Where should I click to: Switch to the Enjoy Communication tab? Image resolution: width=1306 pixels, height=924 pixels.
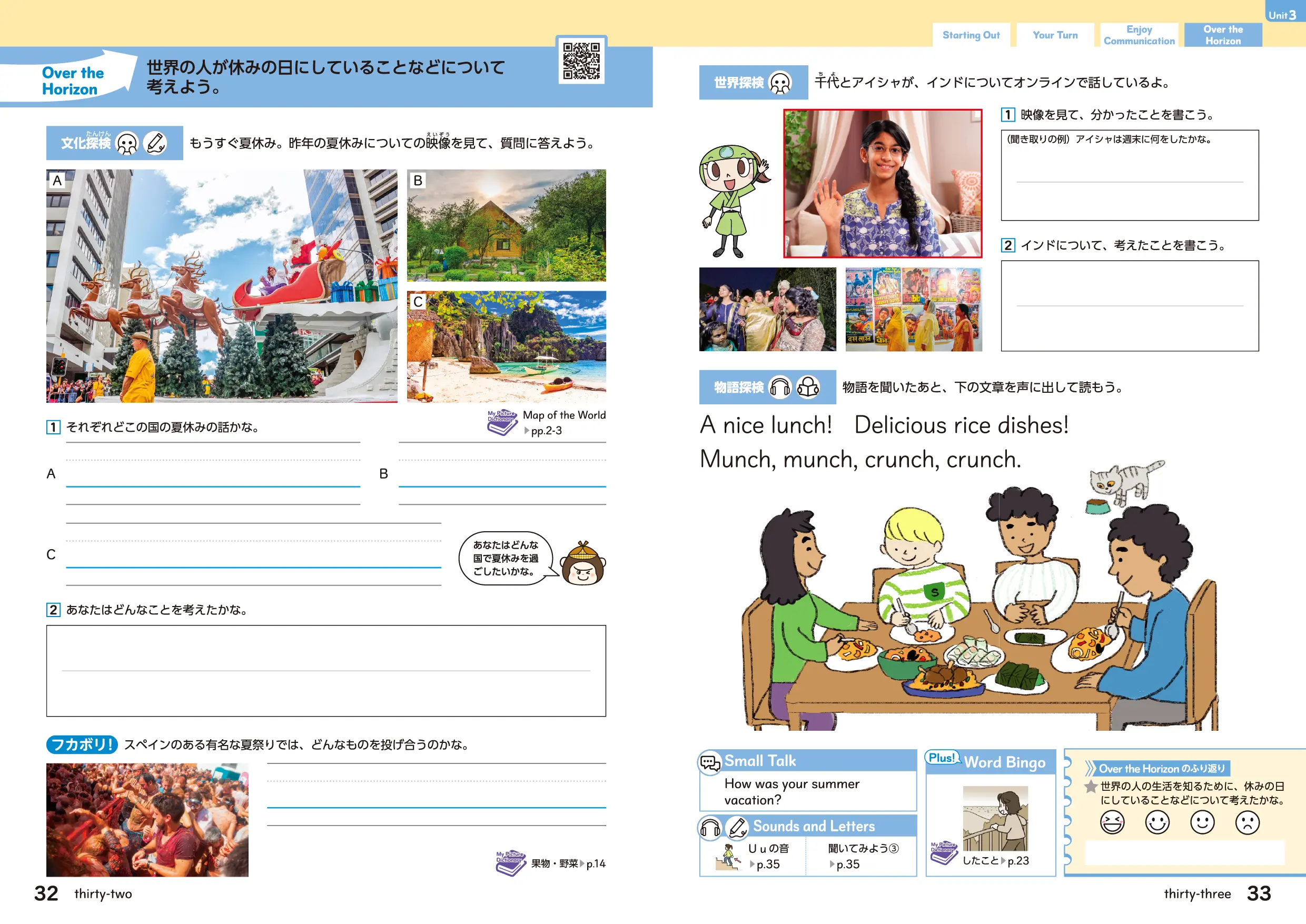pyautogui.click(x=1139, y=35)
